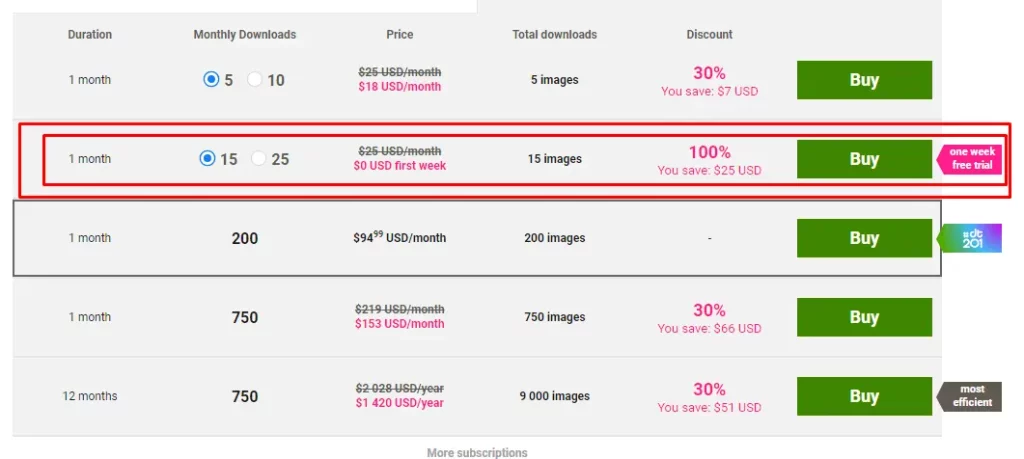Click the 100% discount label
Screen dimensions: 1024x459
[x=709, y=152]
